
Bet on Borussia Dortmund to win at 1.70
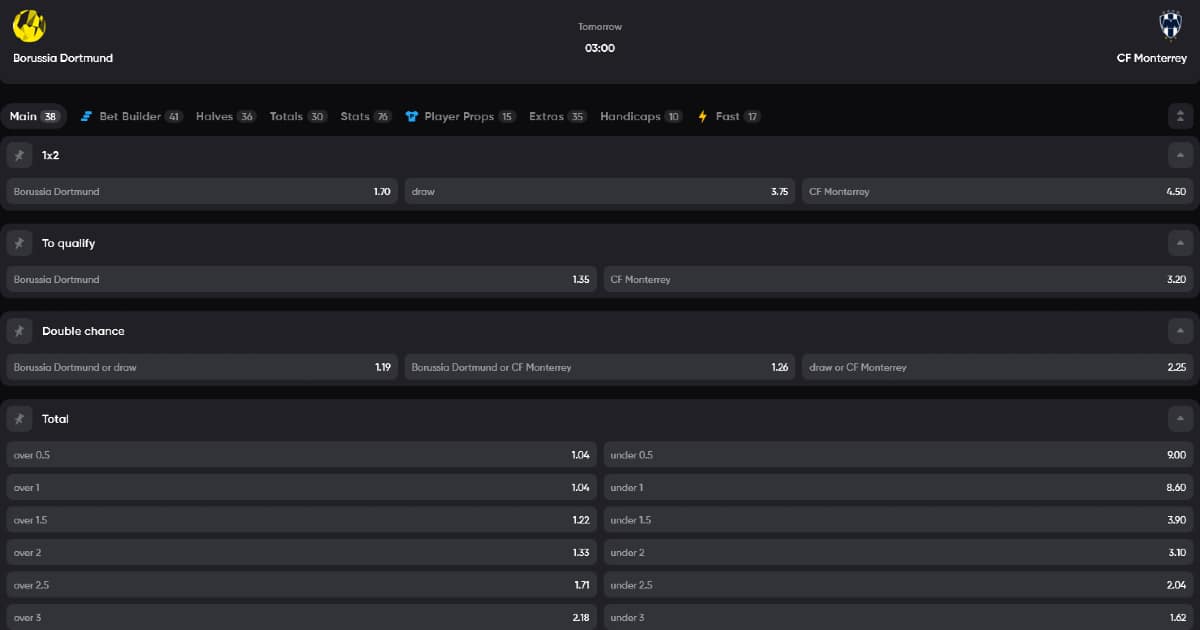202,191
